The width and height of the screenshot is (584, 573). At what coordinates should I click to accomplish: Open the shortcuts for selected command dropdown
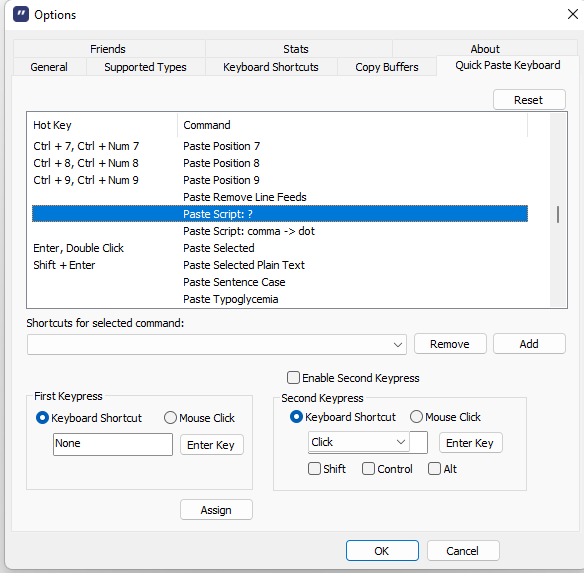pyautogui.click(x=217, y=344)
